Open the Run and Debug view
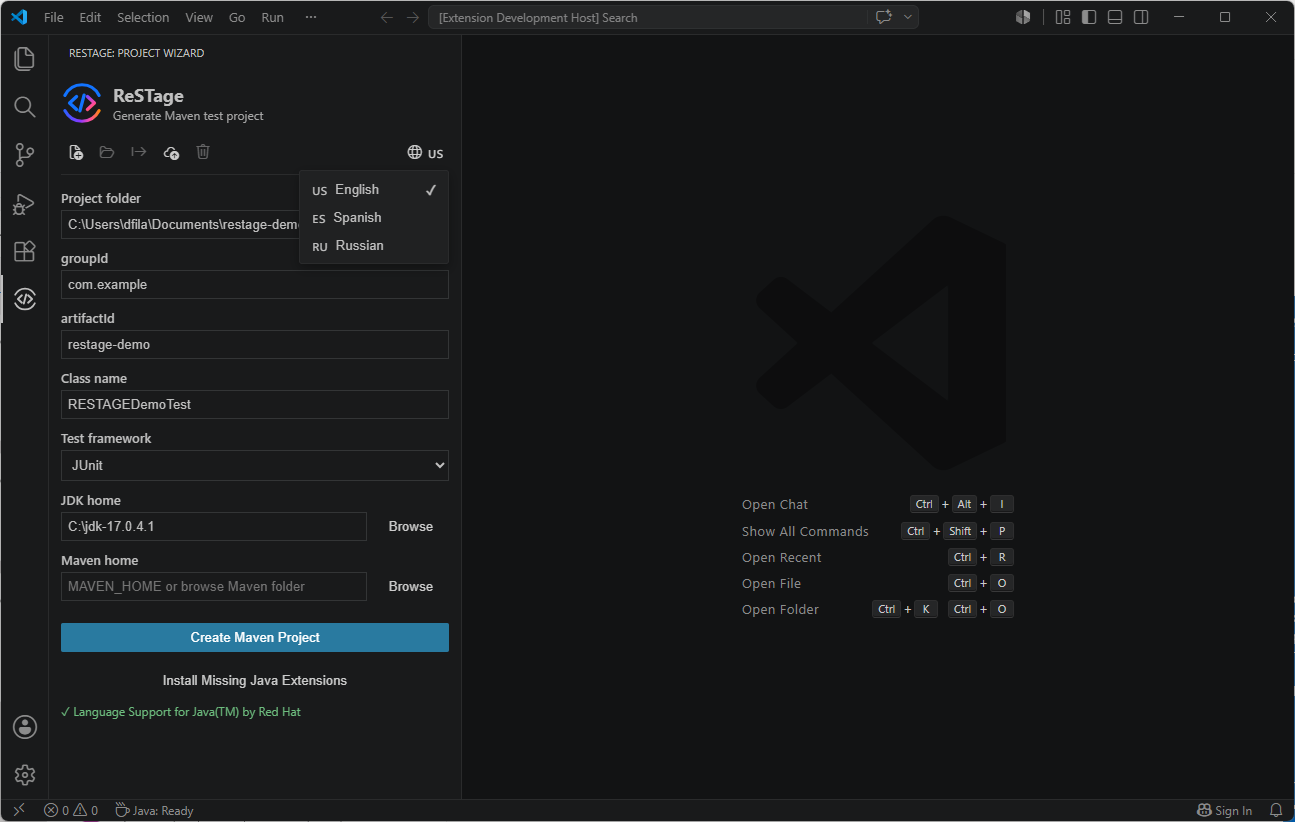Screen dimensions: 1295x822 24,203
